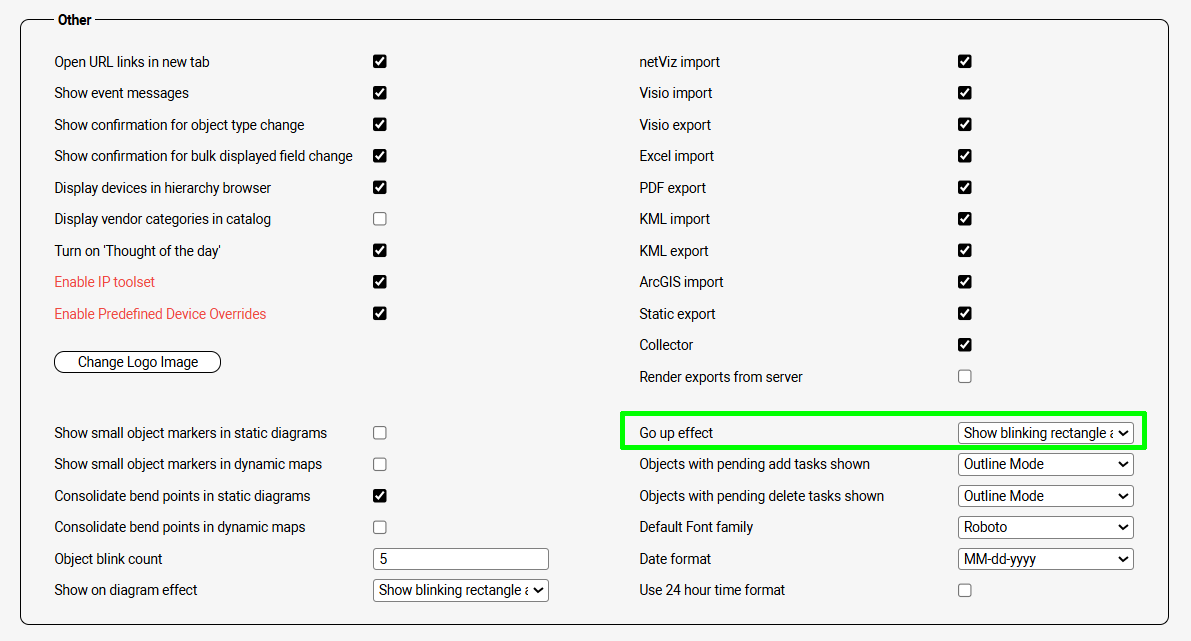Uncheck the ArcGIS import checkbox
Image resolution: width=1191 pixels, height=641 pixels.
(965, 282)
